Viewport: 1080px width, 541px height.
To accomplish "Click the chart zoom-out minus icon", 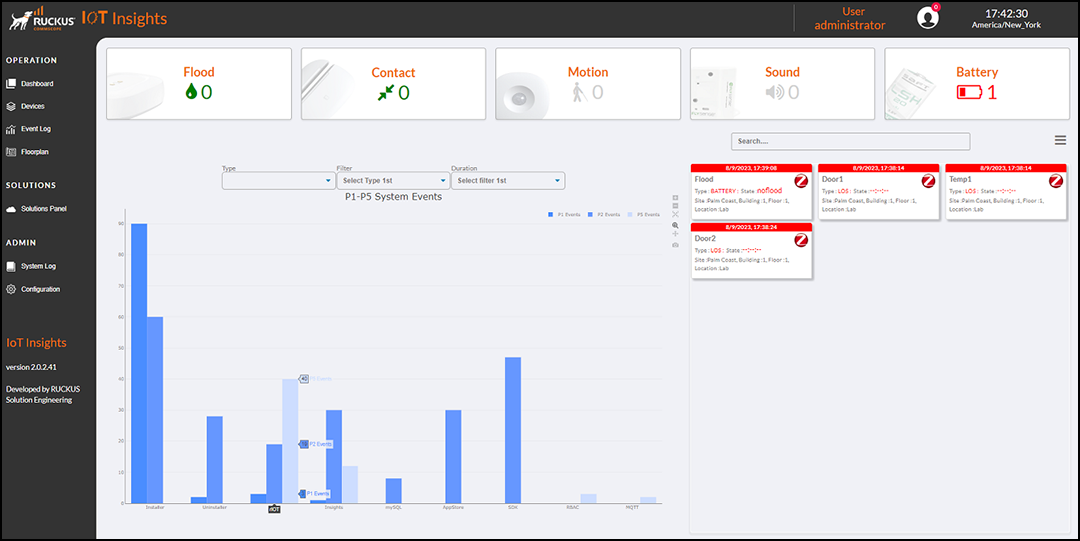I will point(675,206).
